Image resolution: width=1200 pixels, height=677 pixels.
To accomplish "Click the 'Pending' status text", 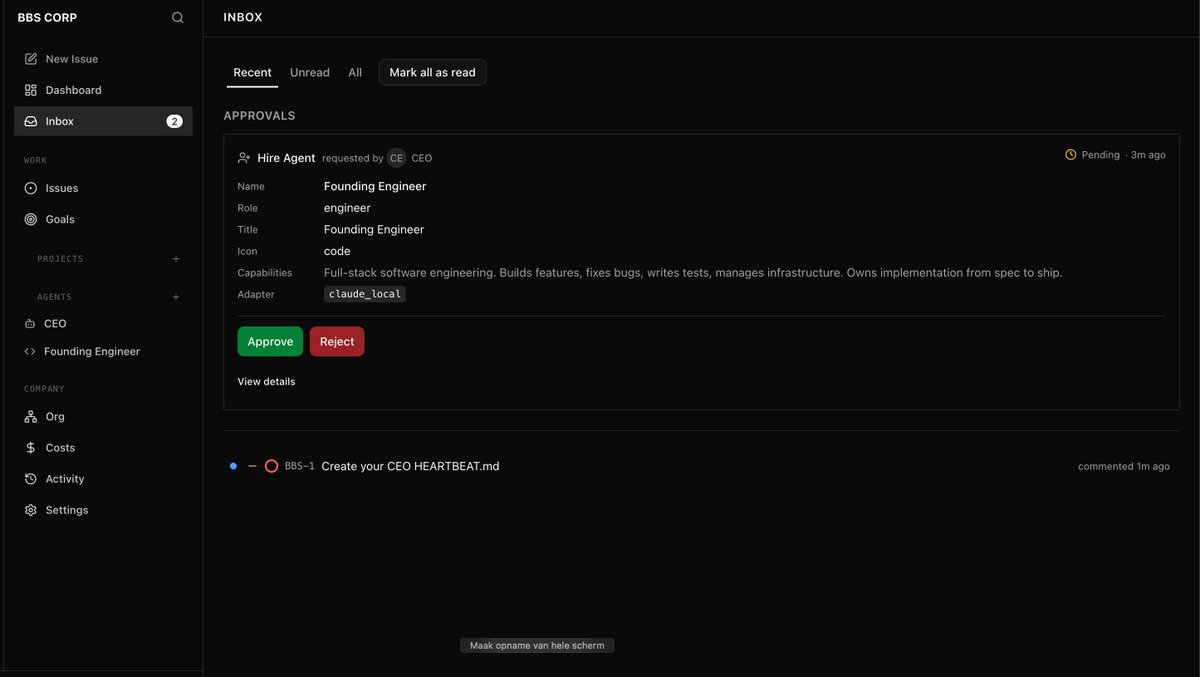I will click(x=1101, y=155).
